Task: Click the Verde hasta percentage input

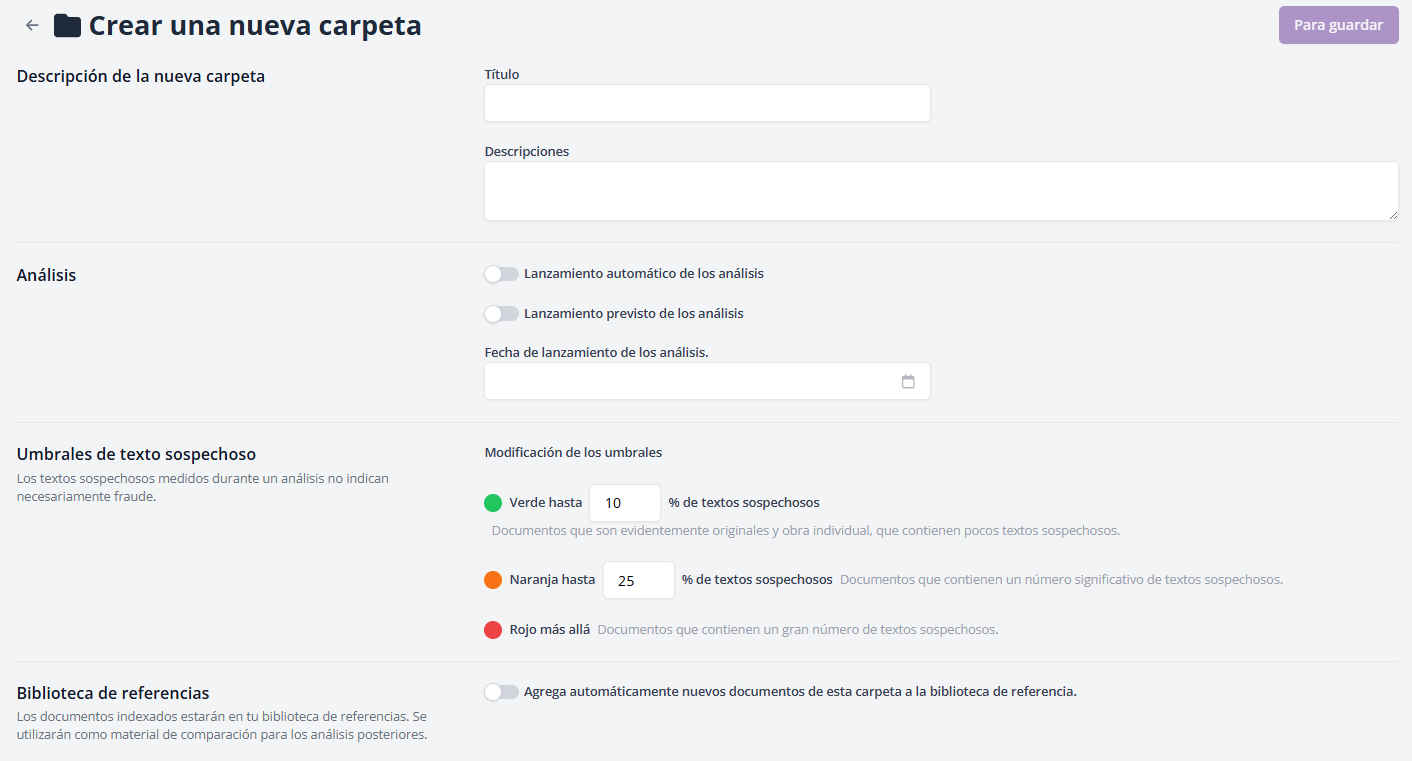Action: (624, 503)
